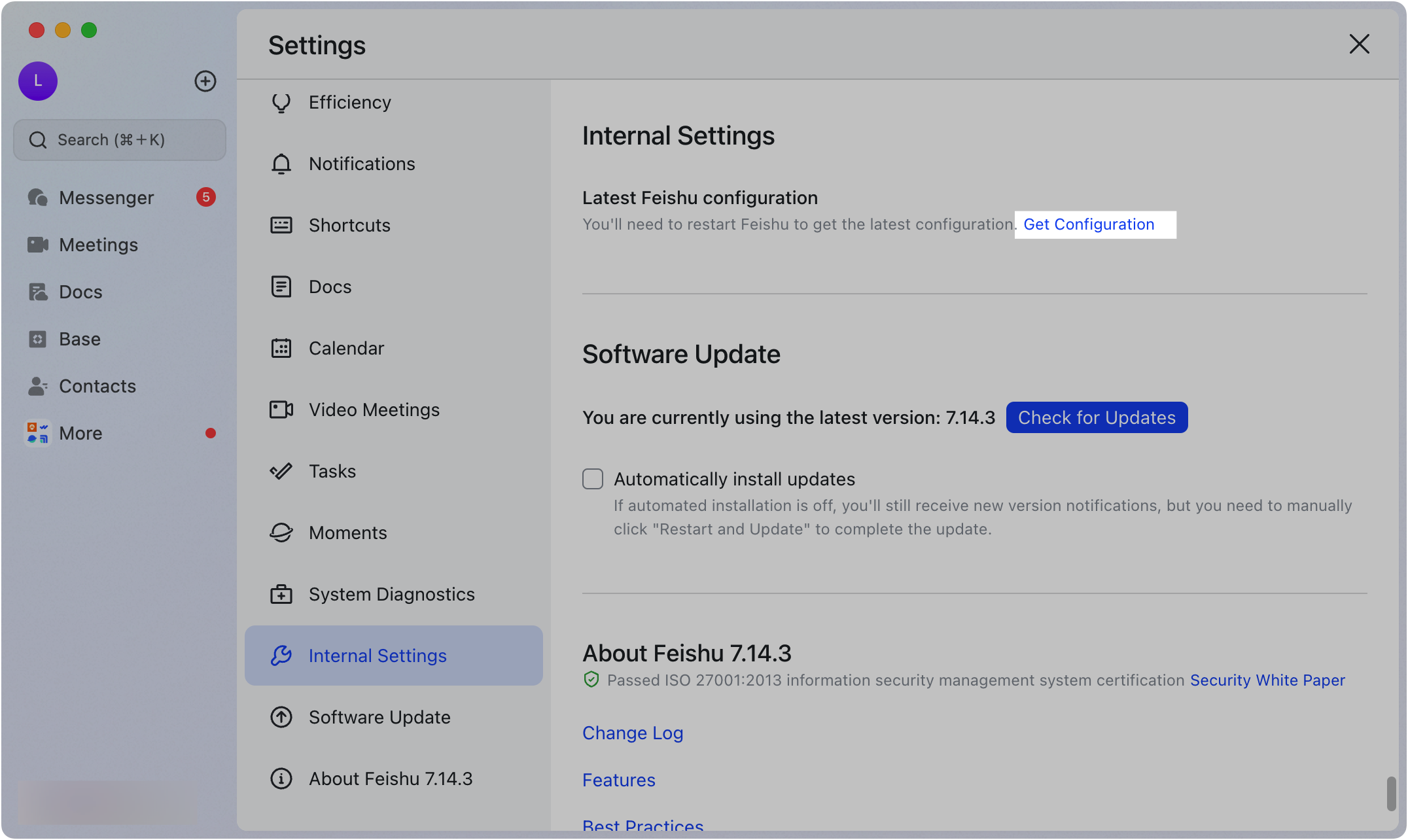Click the red 5 unread badge
This screenshot has height=840, width=1408.
206,197
